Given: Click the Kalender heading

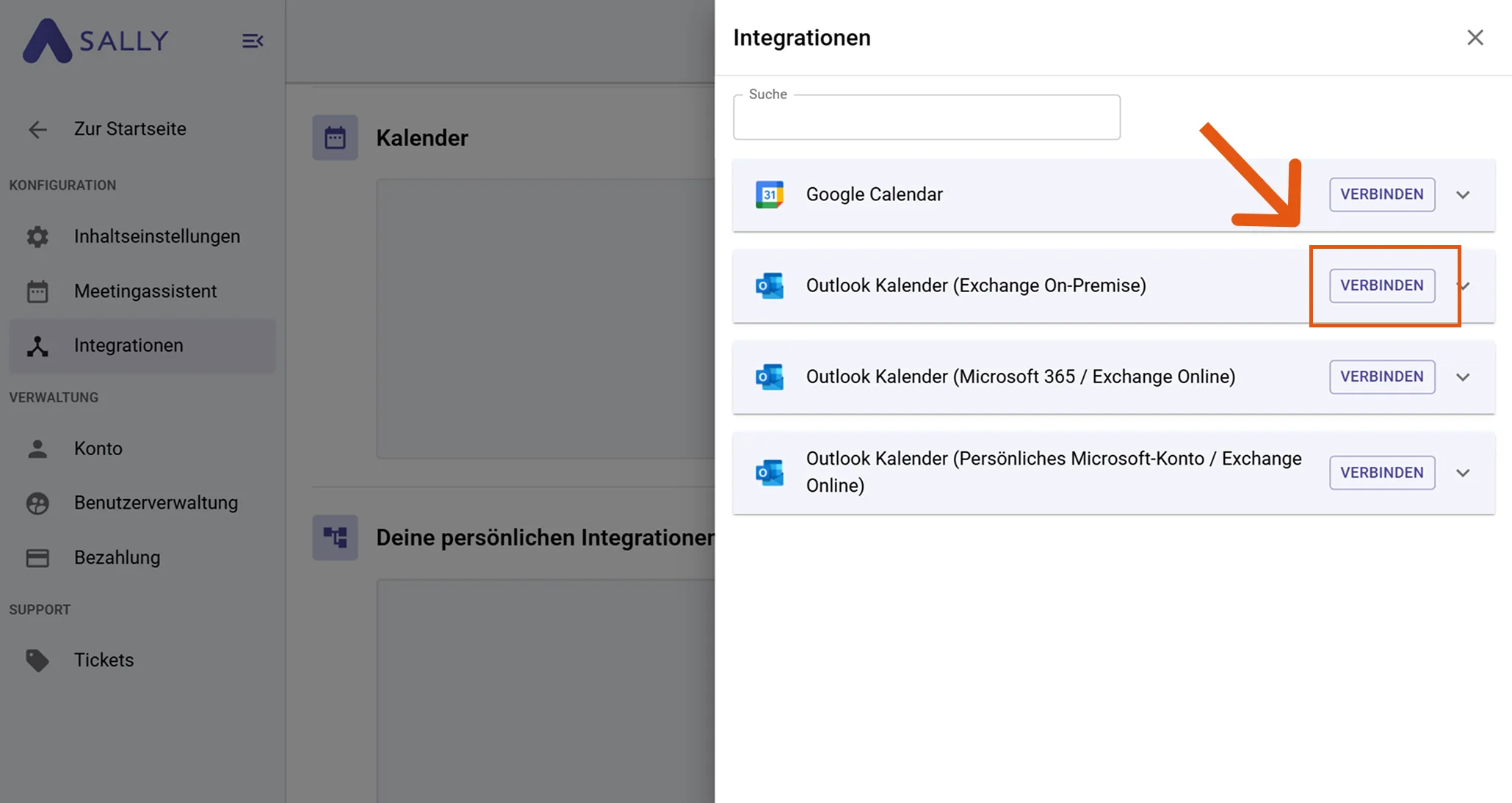Looking at the screenshot, I should pos(422,138).
